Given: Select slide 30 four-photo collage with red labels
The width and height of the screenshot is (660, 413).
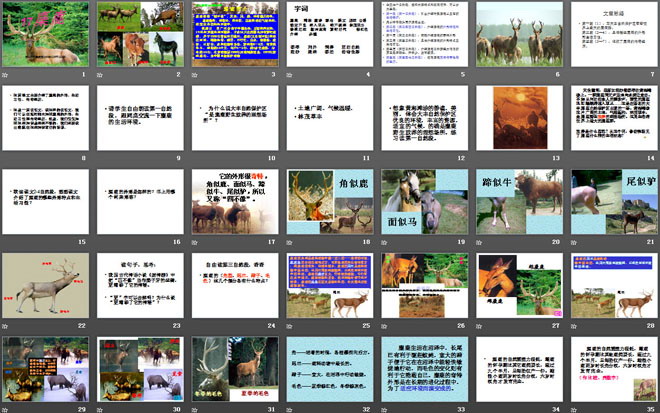Looking at the screenshot, I should tap(140, 369).
